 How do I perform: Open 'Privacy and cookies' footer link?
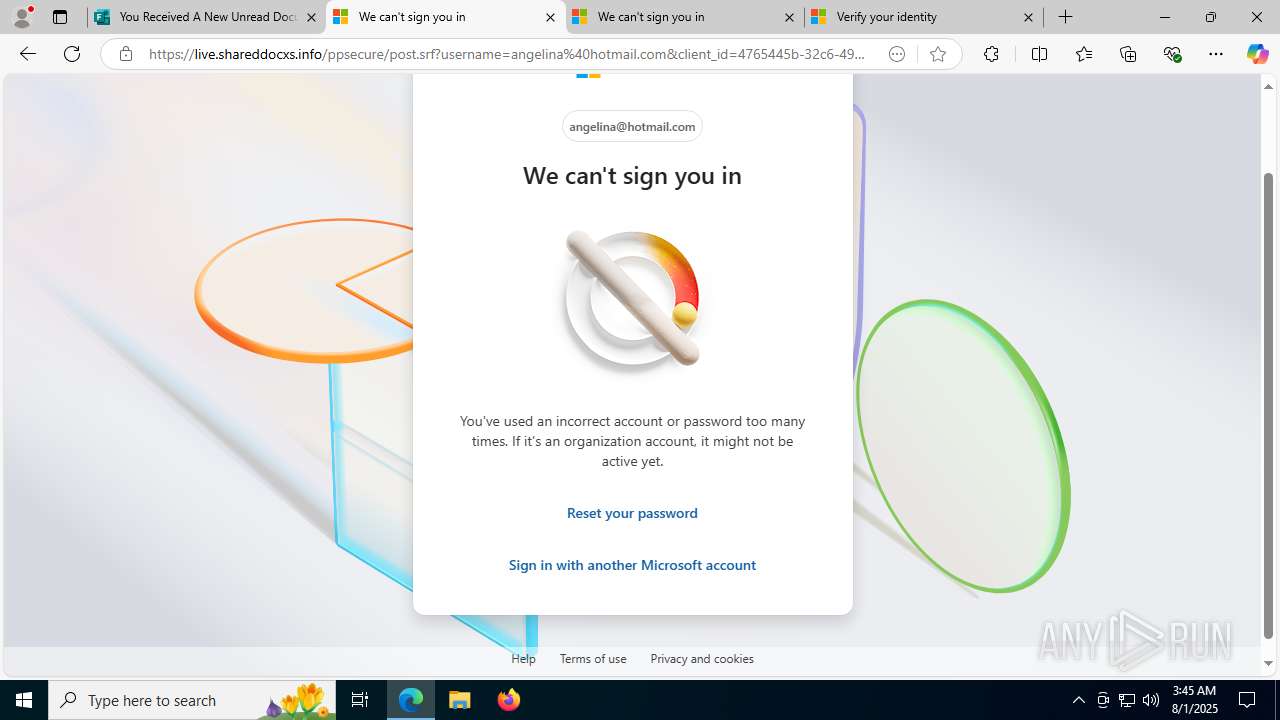[702, 658]
